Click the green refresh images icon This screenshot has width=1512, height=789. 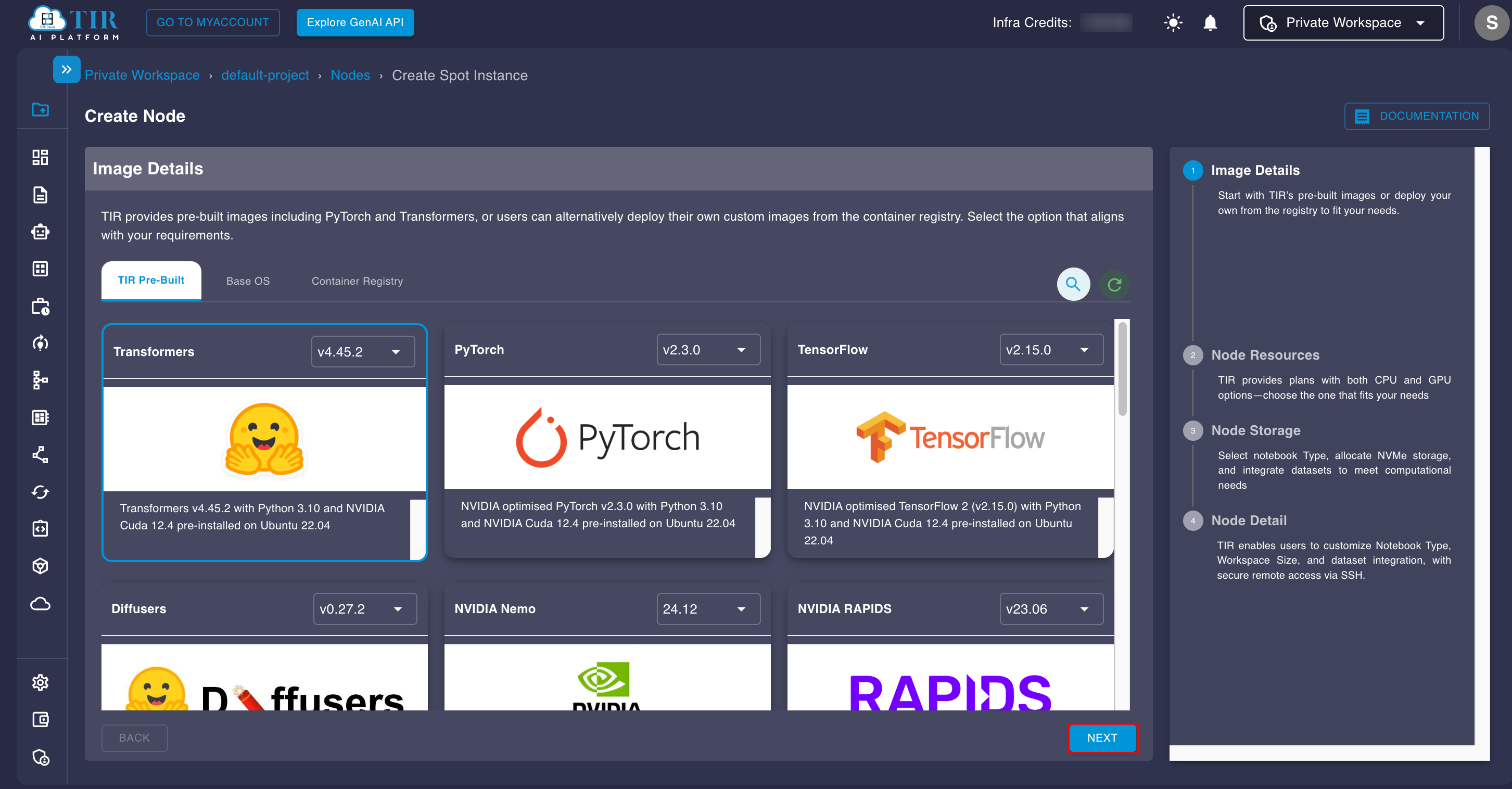point(1114,285)
